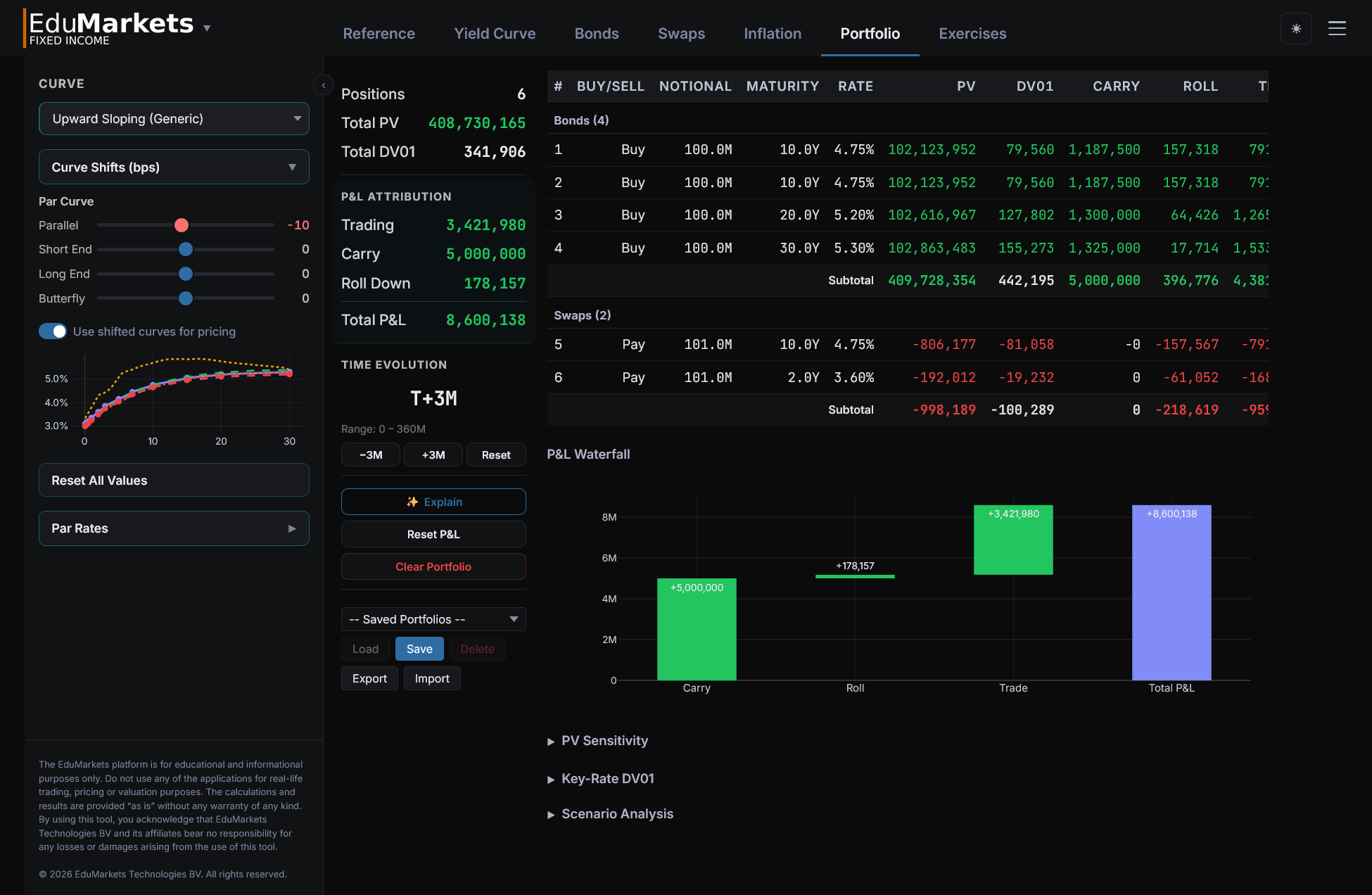Switch to the Yield Curve tab

495,33
